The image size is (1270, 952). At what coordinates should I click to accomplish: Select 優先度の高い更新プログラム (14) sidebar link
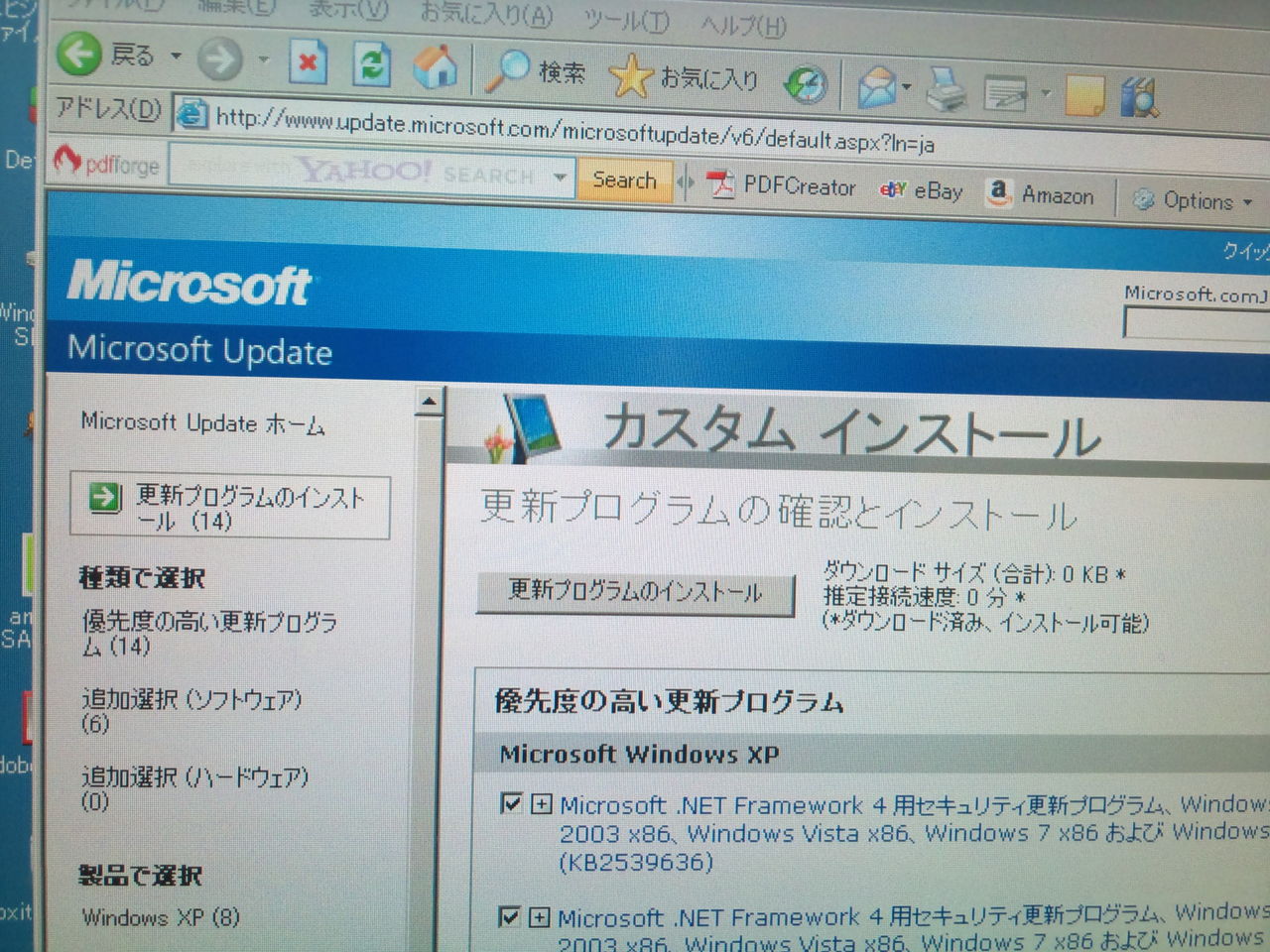point(209,634)
